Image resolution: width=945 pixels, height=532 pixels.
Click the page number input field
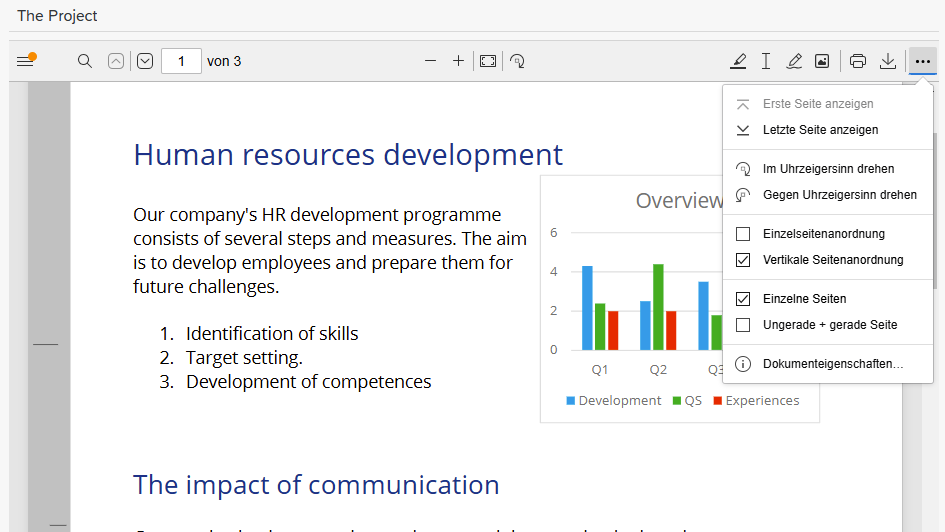pos(181,61)
